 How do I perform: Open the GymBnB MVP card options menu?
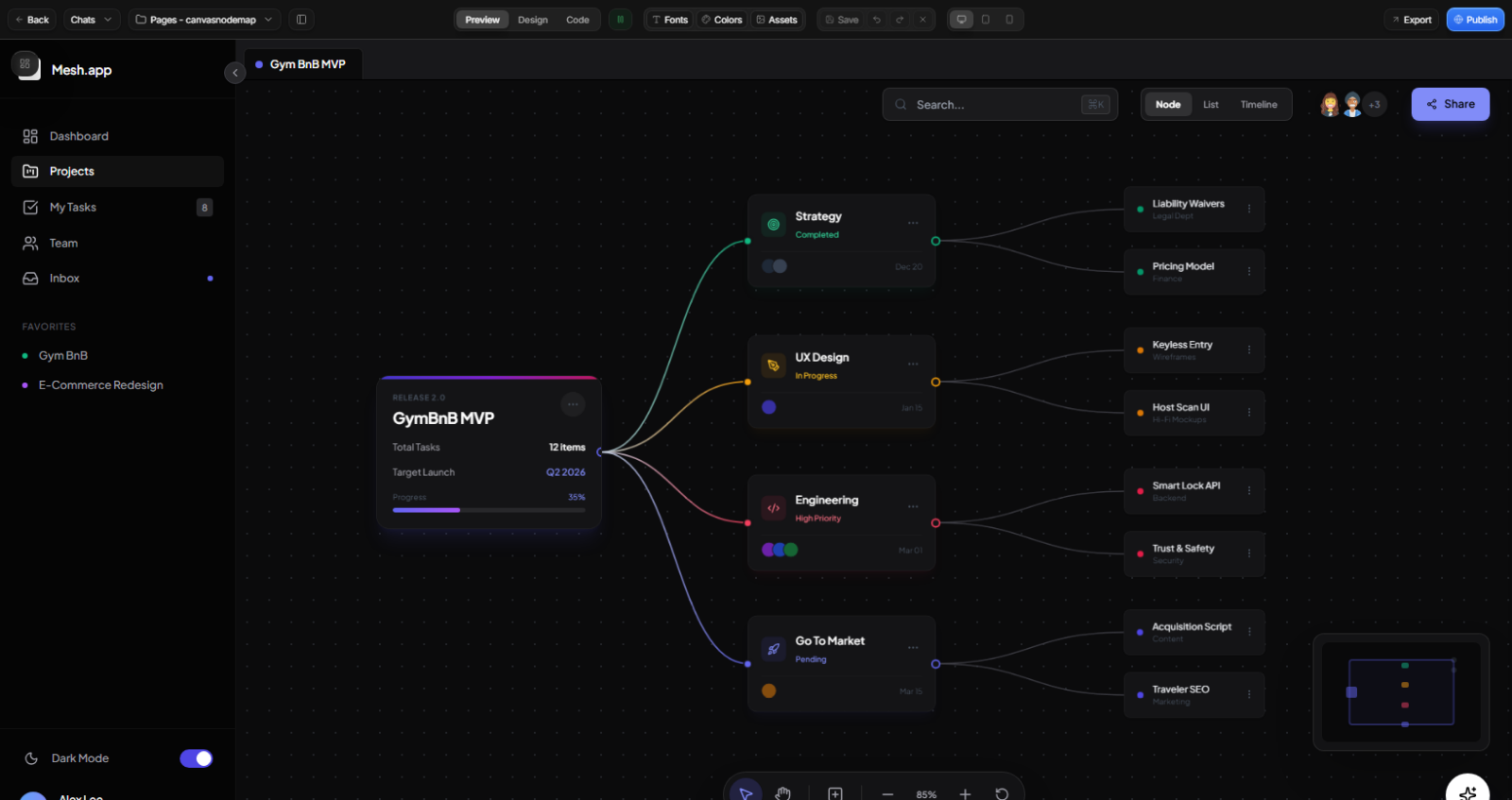pos(573,404)
